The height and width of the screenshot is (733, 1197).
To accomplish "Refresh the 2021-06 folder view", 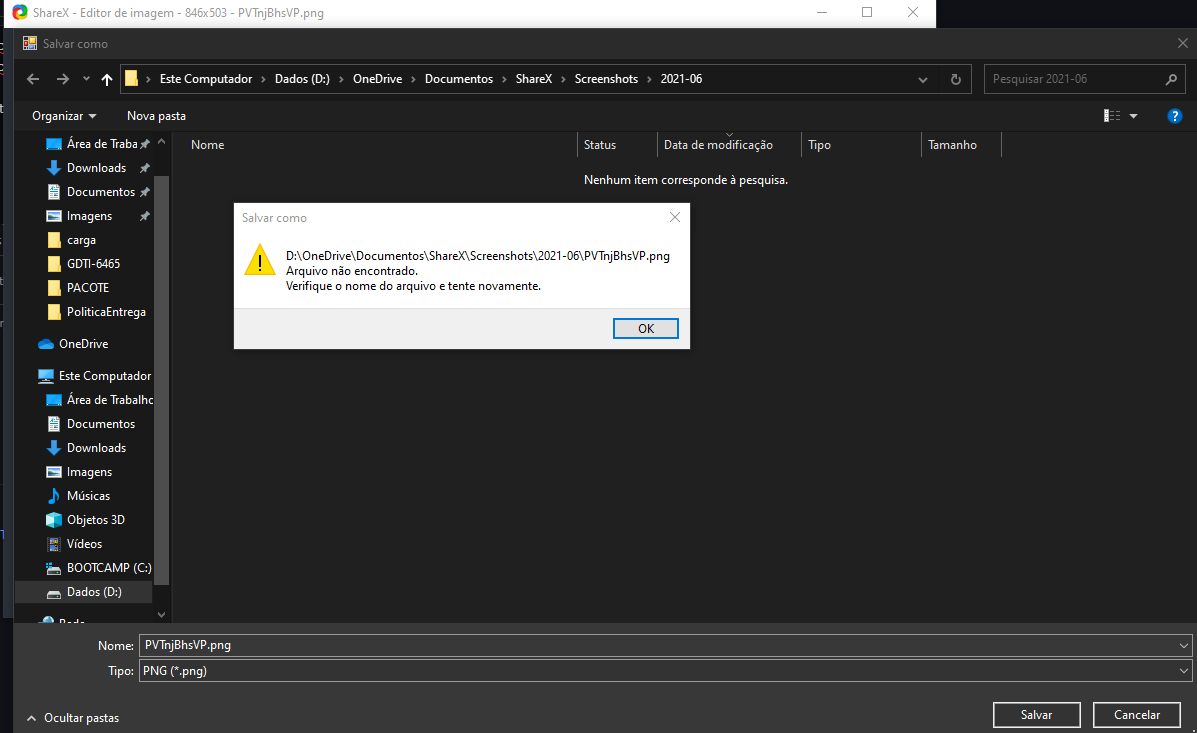I will click(x=955, y=78).
